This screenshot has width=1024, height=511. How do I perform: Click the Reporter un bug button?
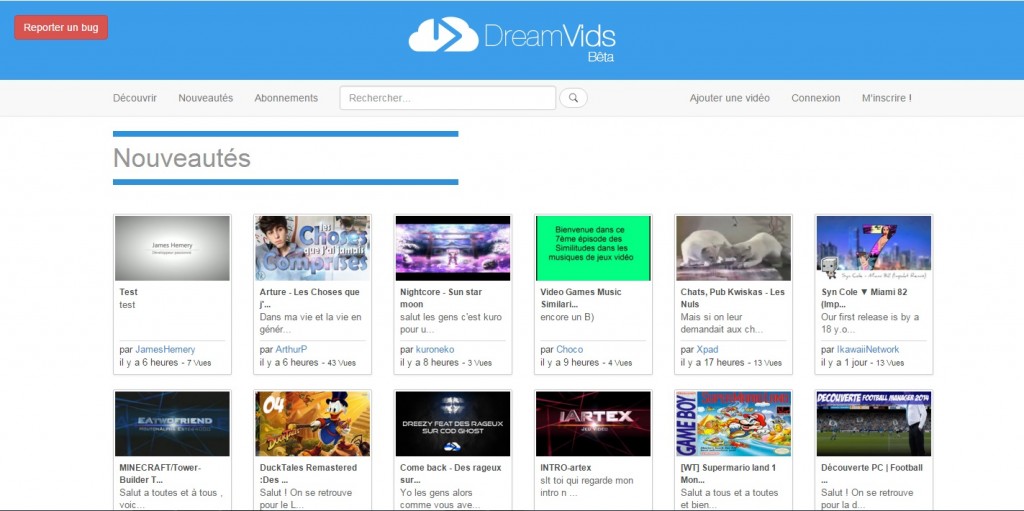pos(61,27)
